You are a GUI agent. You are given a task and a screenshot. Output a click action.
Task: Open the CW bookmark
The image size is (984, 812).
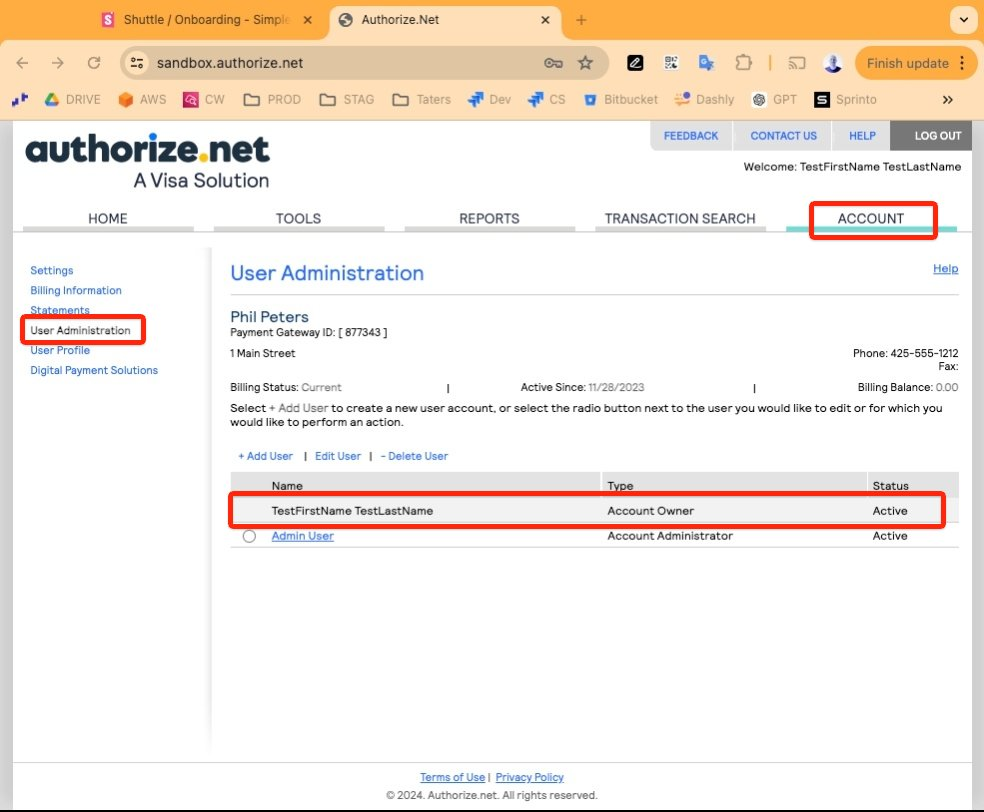coord(203,99)
